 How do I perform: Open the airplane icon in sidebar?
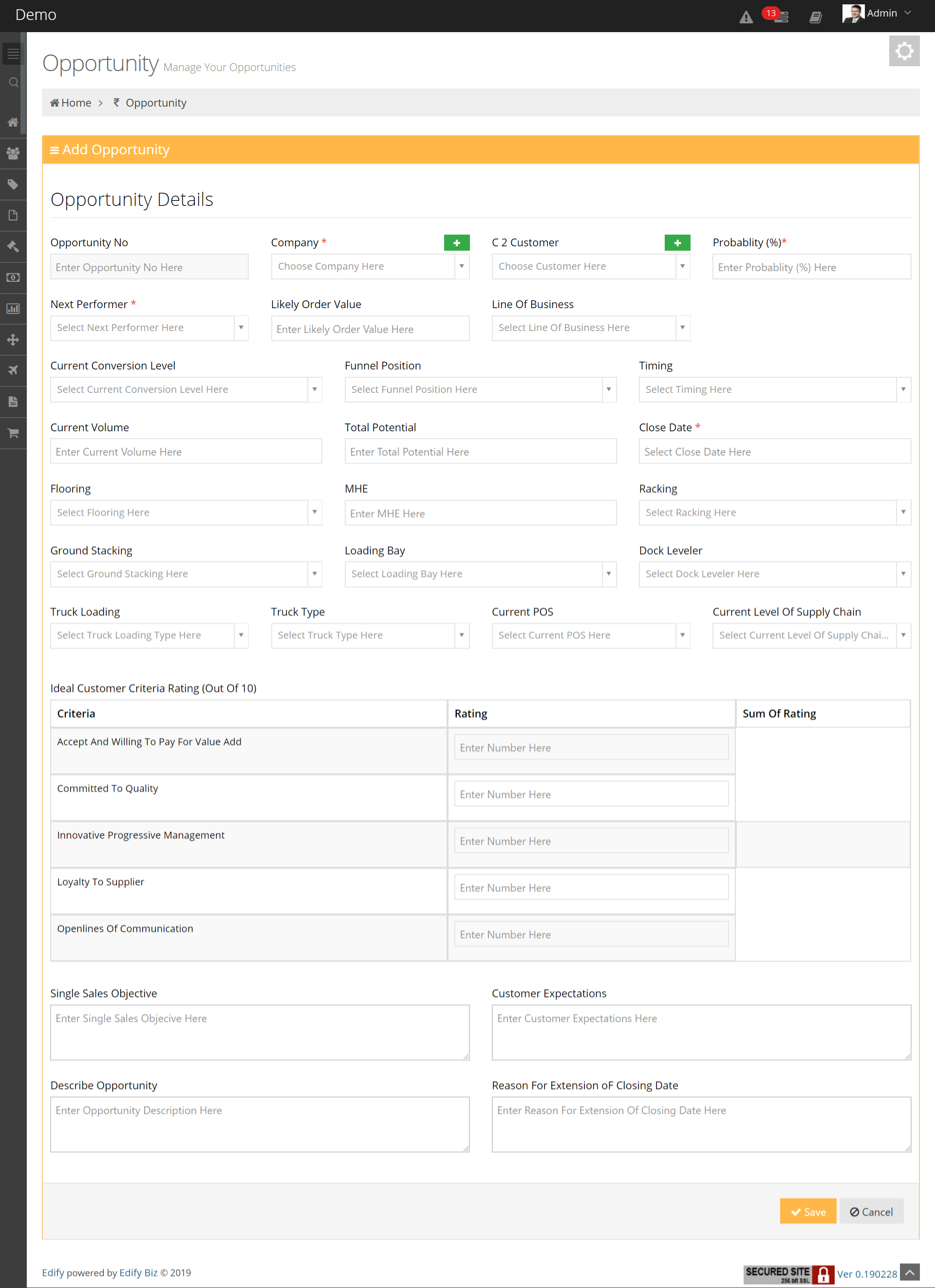click(x=13, y=370)
